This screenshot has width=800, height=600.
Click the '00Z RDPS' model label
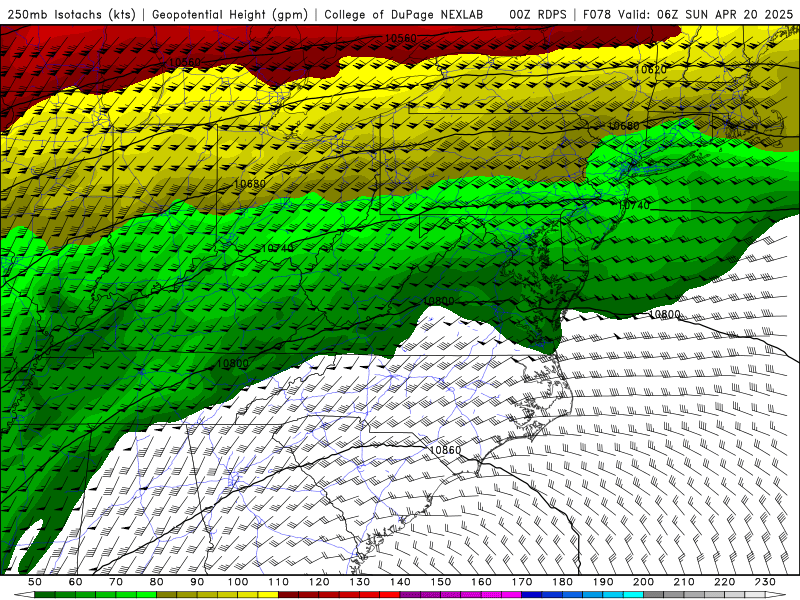(x=537, y=15)
